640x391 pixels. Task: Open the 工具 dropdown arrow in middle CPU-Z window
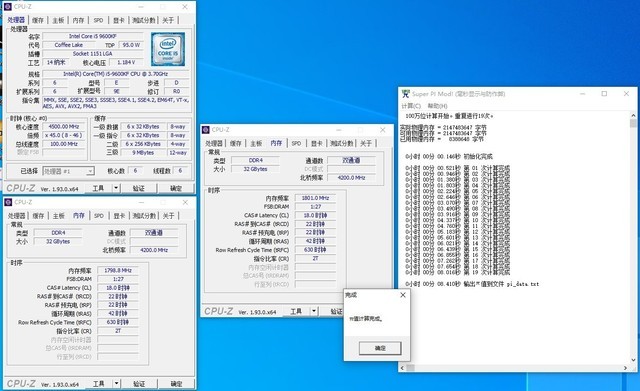tap(314, 311)
